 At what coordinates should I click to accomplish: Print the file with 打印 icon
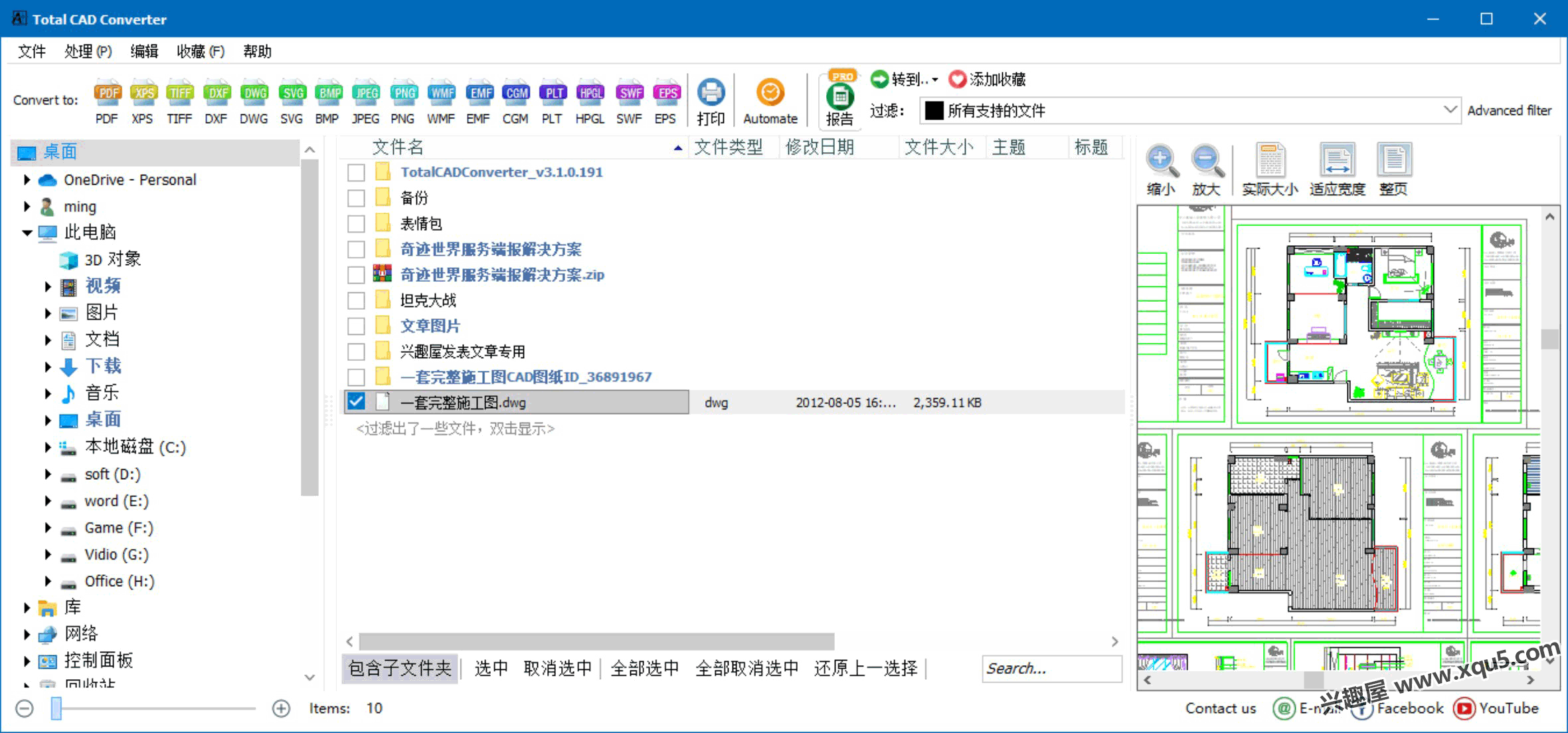tap(711, 102)
